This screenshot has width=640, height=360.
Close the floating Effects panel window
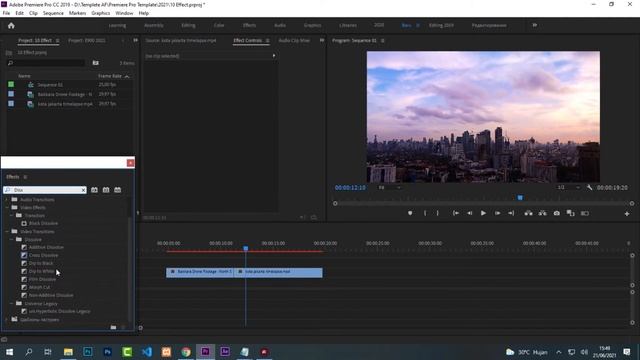click(130, 163)
